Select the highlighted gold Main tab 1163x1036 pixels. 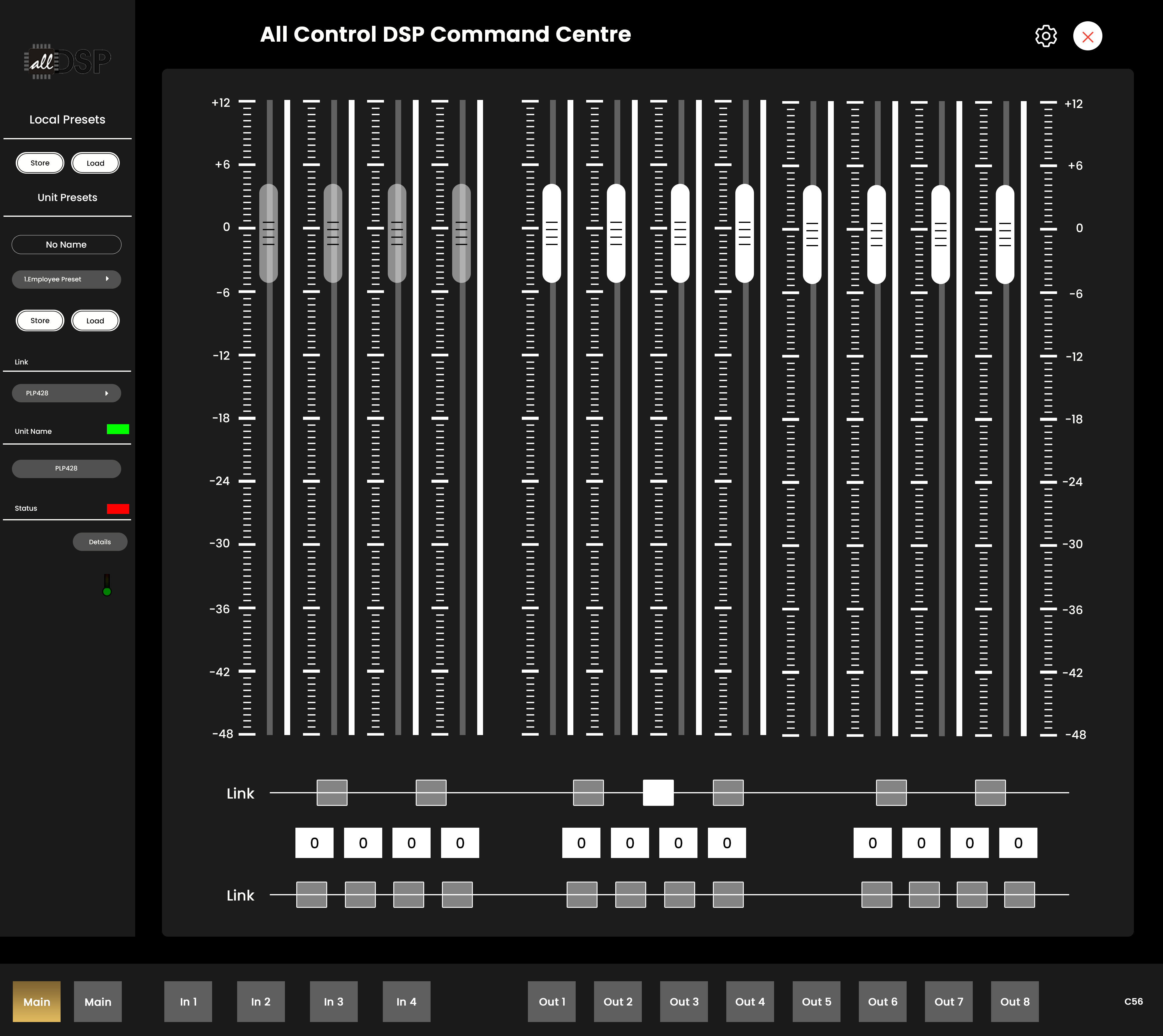[36, 1001]
